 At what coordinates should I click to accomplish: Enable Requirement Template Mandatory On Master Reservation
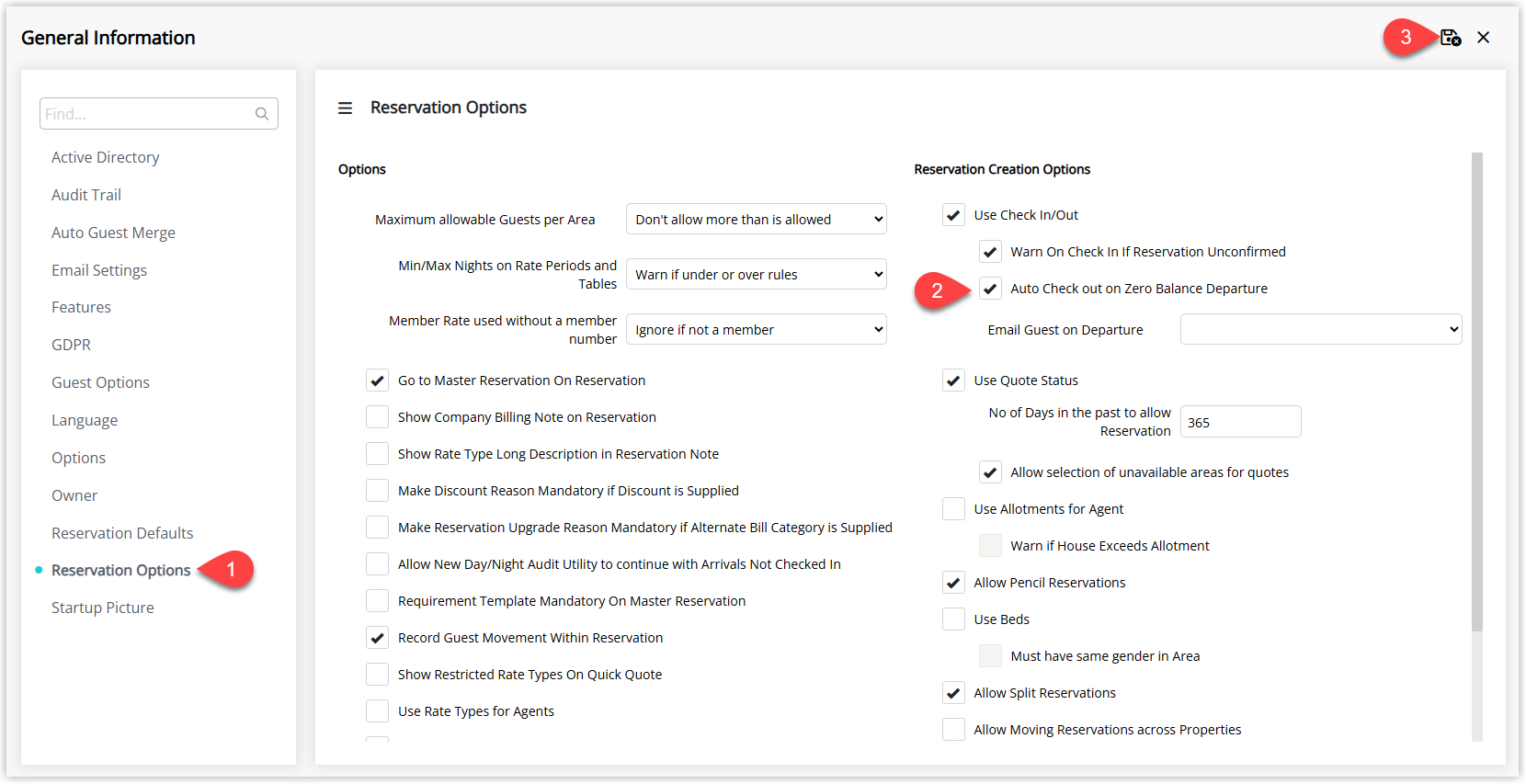tap(377, 601)
